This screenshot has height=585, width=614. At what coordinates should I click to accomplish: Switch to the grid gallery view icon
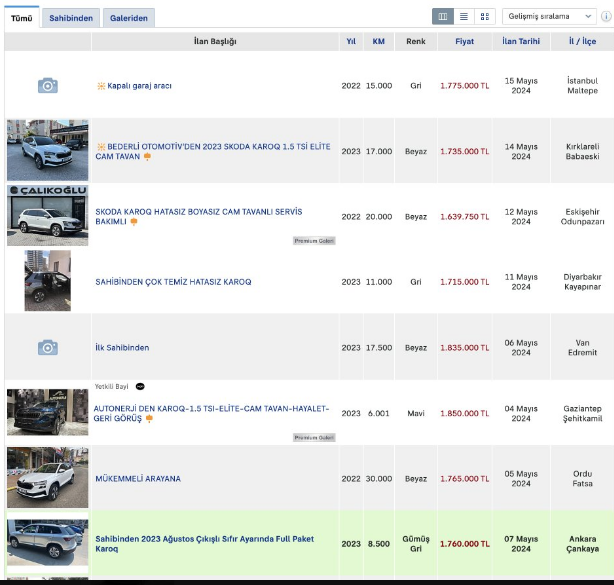coord(485,16)
